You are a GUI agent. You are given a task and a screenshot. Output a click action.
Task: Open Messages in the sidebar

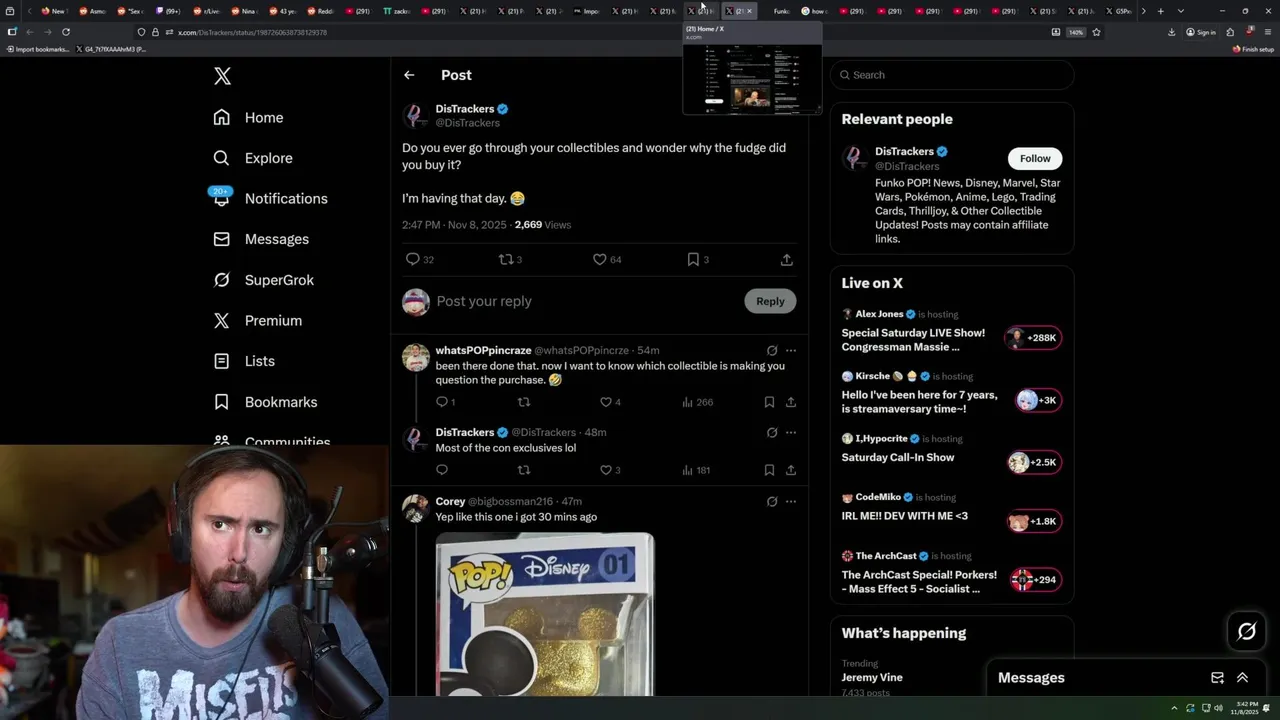261,239
